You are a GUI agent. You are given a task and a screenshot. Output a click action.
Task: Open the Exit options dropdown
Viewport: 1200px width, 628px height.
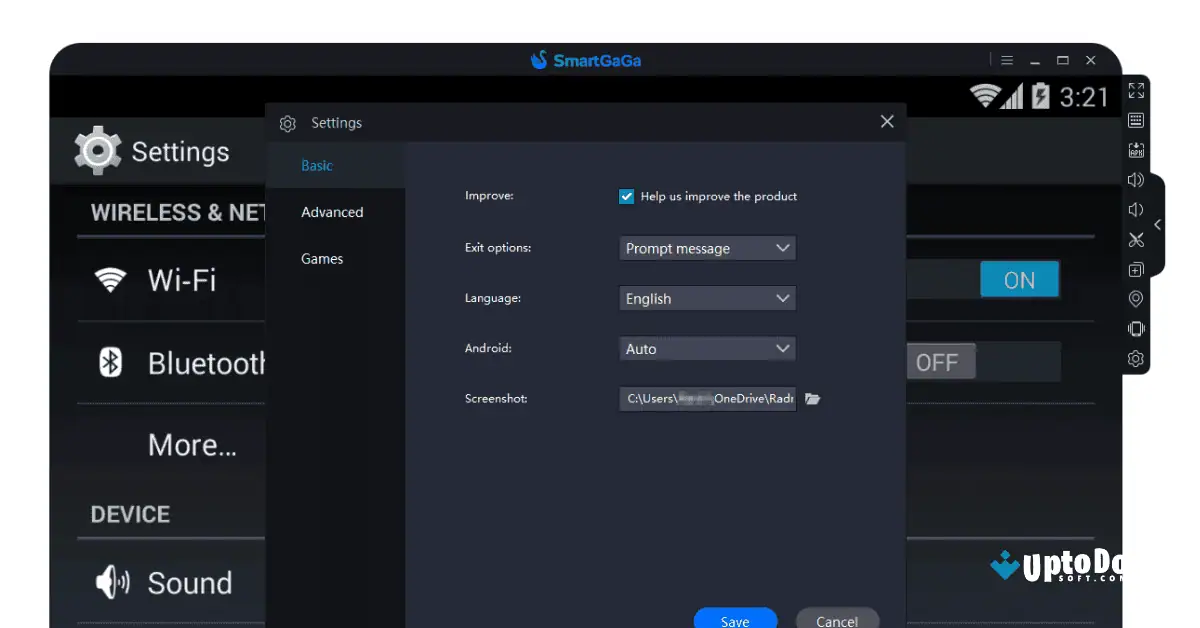(x=707, y=248)
